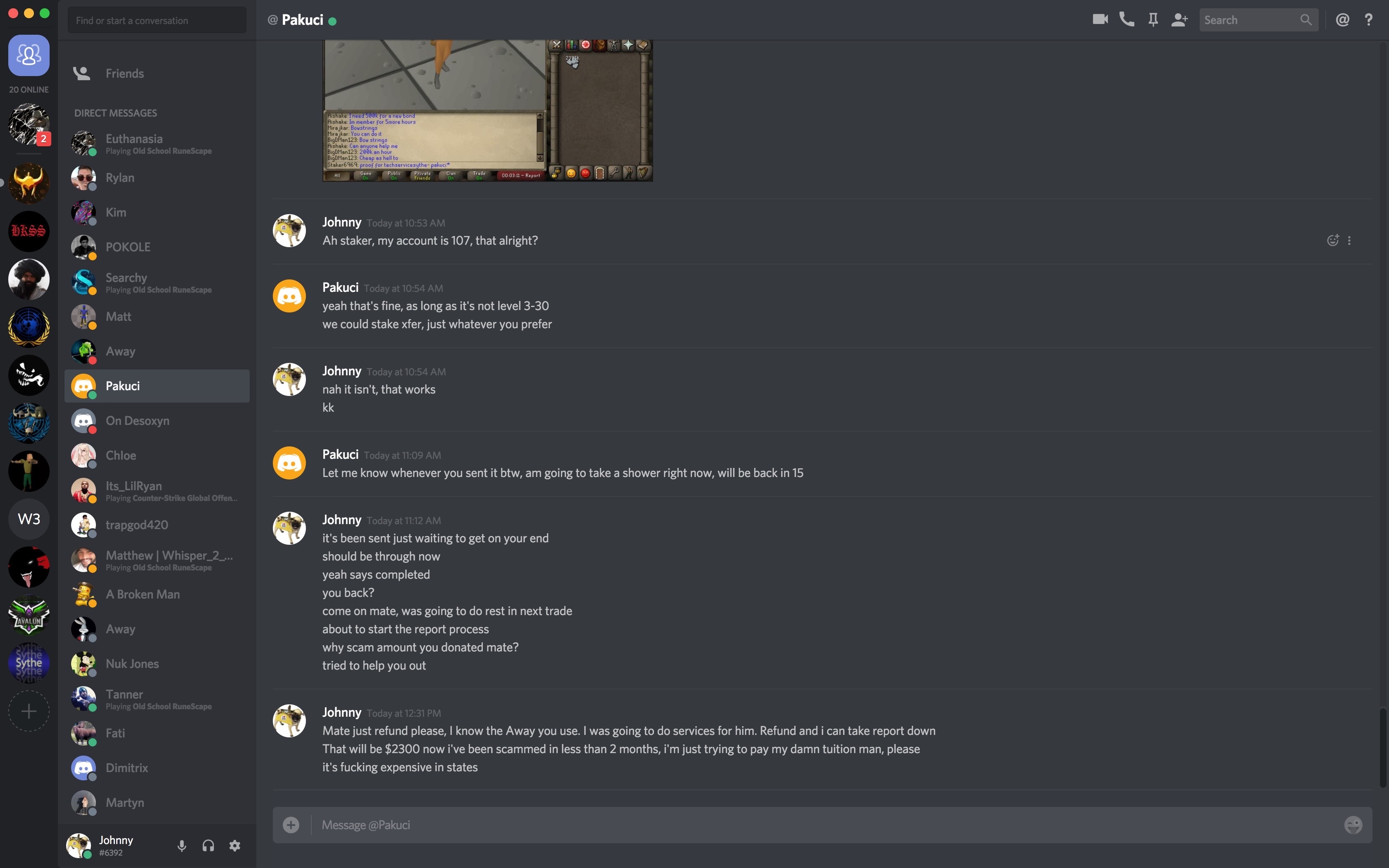
Task: Open the RuneScape screenshot attachment
Action: click(487, 111)
